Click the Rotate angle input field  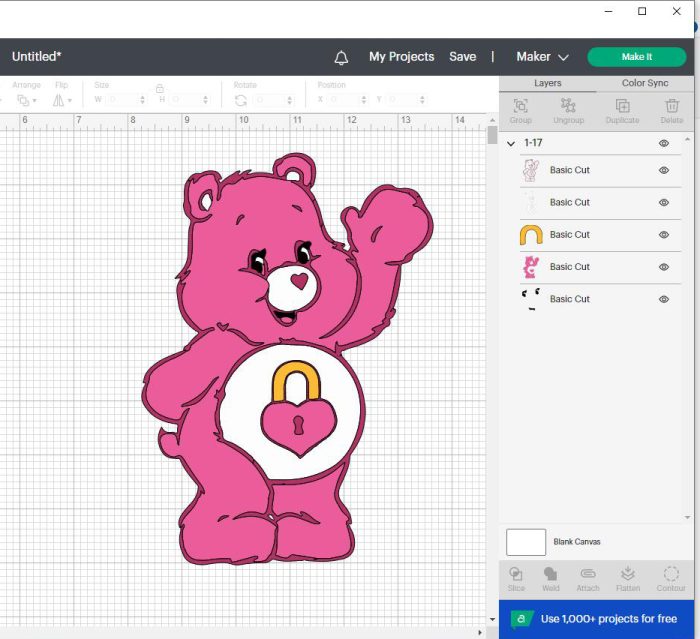(x=270, y=100)
